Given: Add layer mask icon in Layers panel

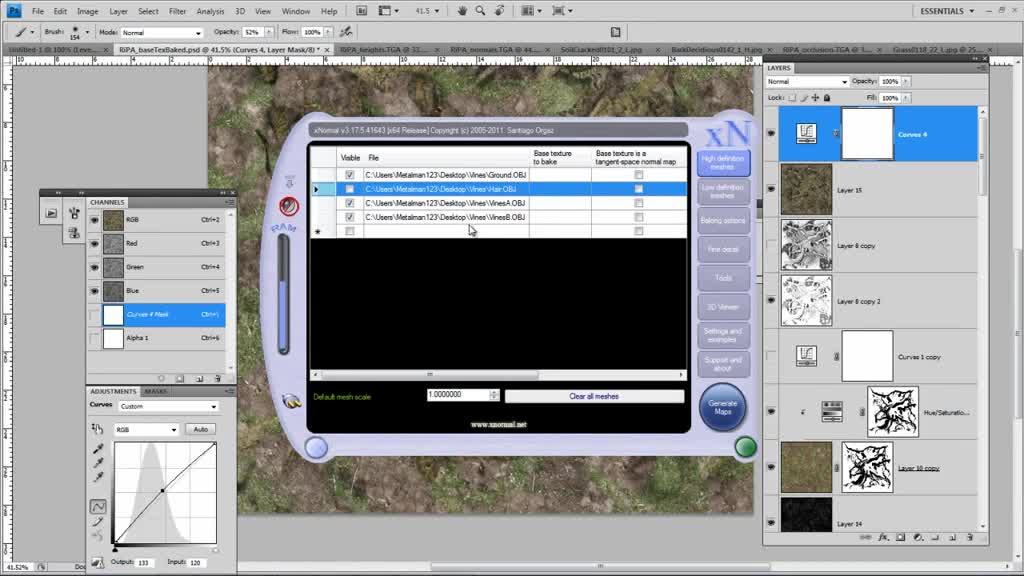Looking at the screenshot, I should pos(901,537).
